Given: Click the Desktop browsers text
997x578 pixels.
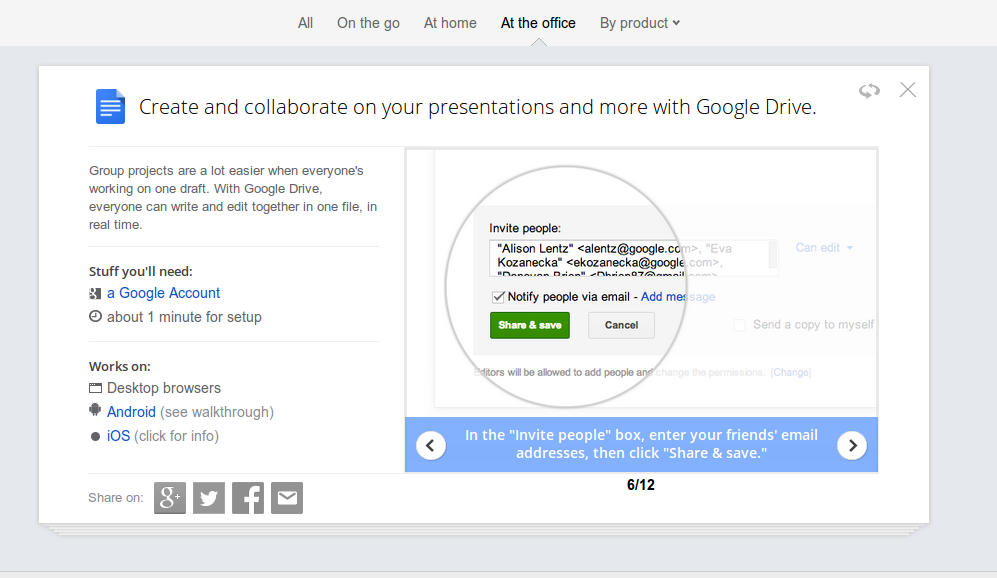Looking at the screenshot, I should coord(163,388).
